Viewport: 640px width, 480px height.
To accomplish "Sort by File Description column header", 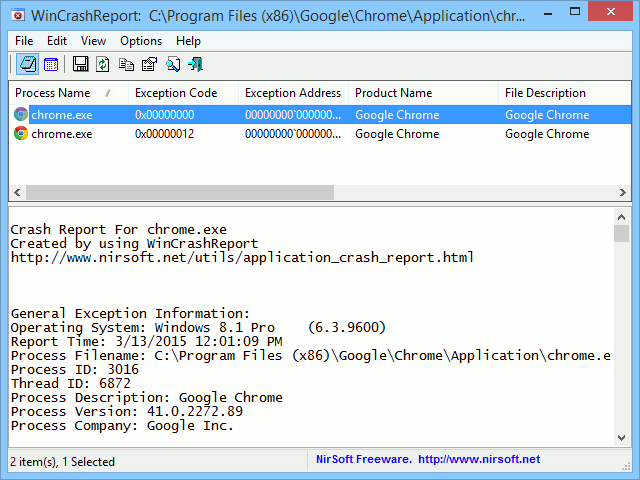I will pyautogui.click(x=564, y=93).
